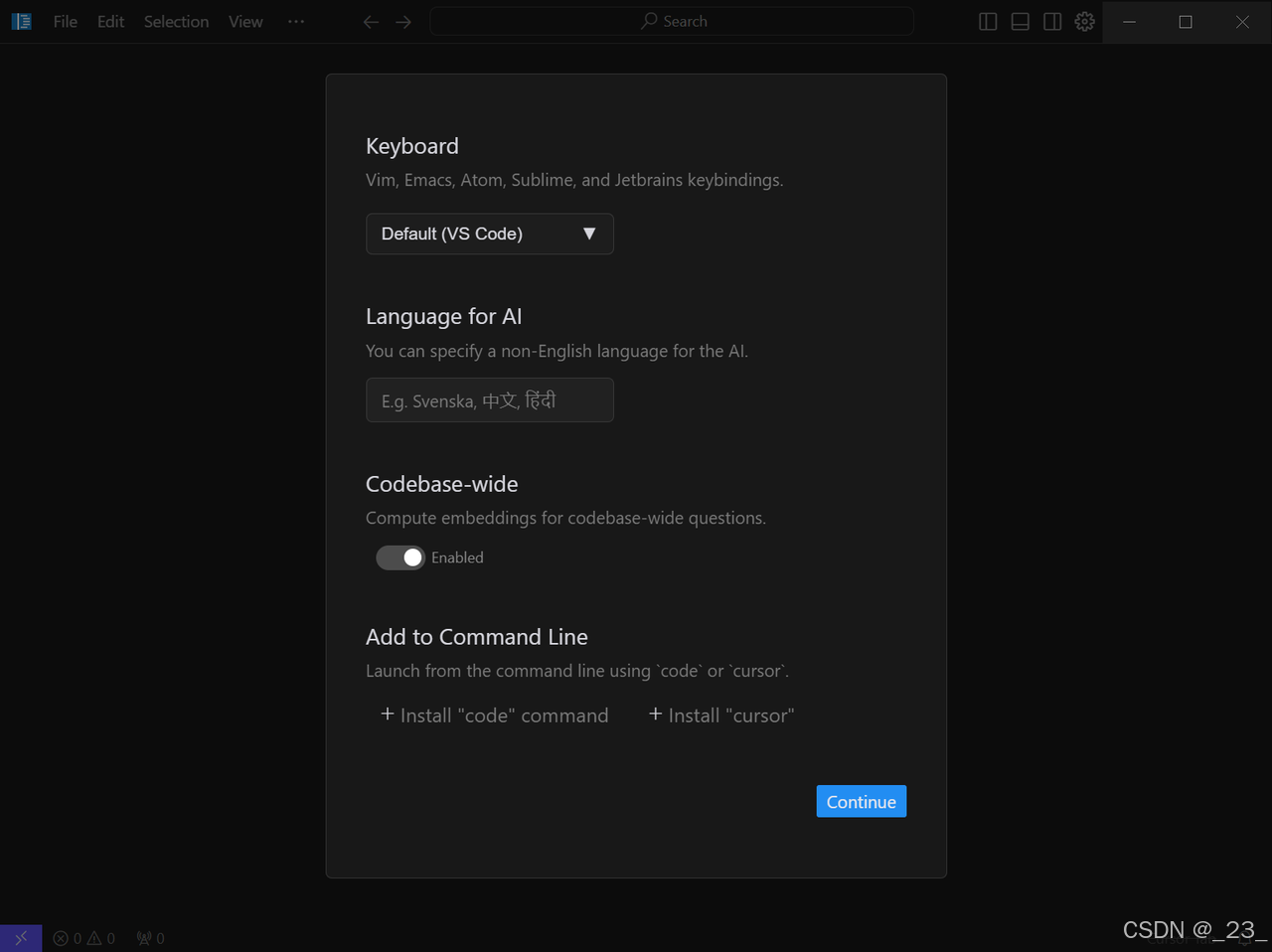1272x952 pixels.
Task: Click the Language for AI input field
Action: (x=489, y=400)
